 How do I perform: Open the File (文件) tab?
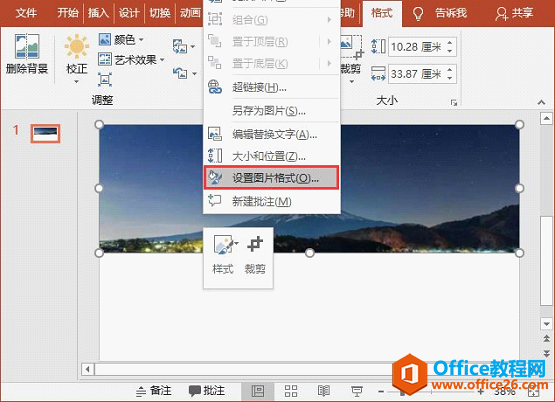[x=26, y=13]
